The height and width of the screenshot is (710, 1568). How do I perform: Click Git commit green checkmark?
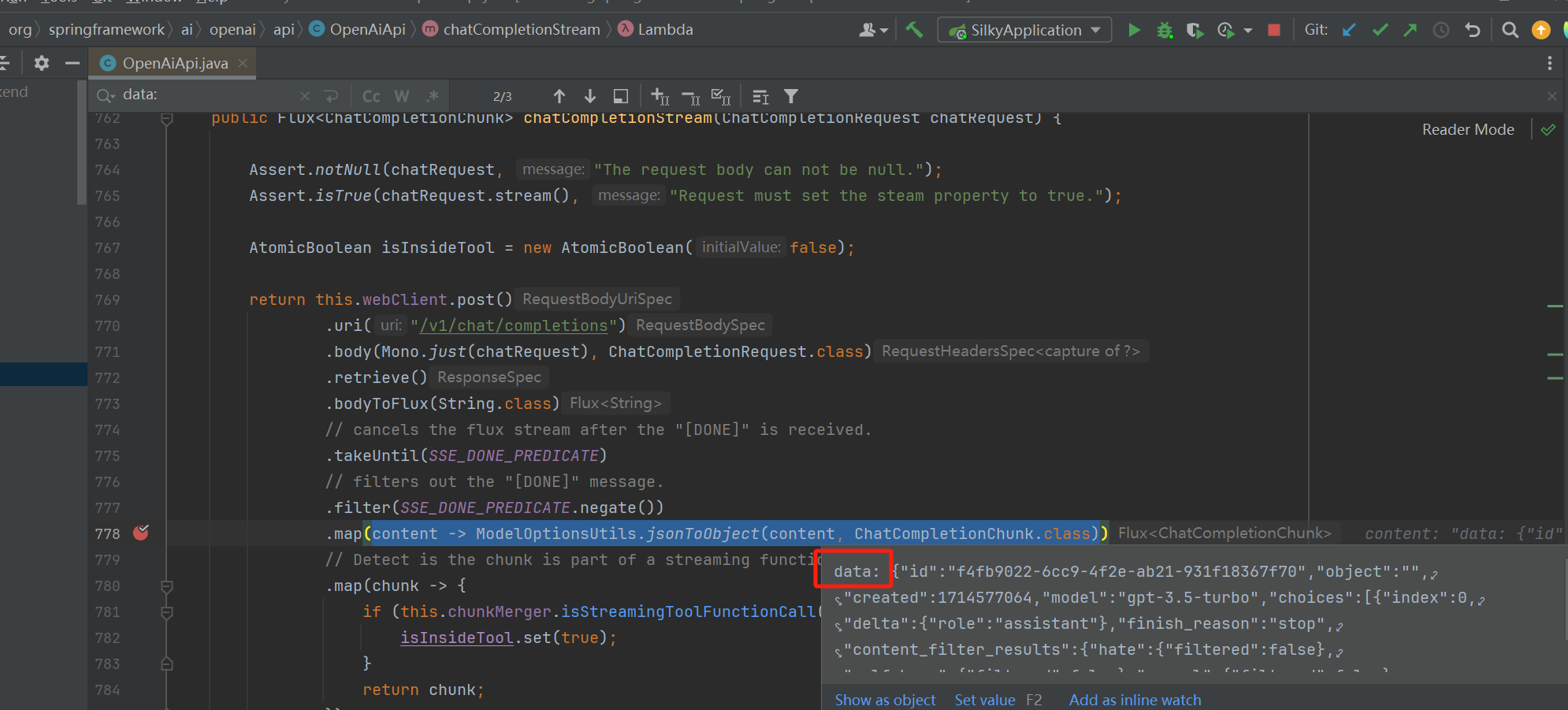coord(1380,30)
